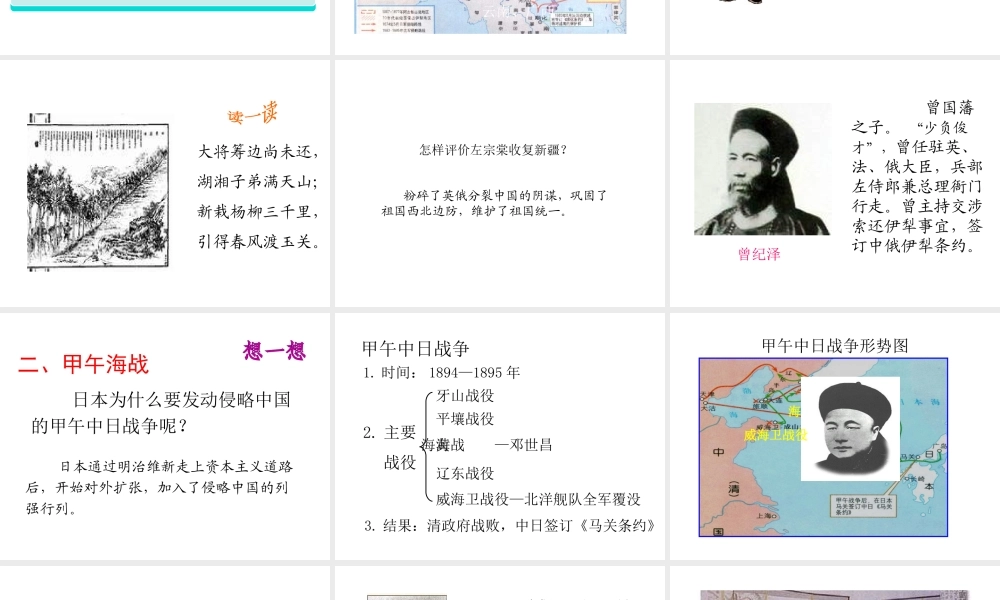The width and height of the screenshot is (1000, 600).
Task: Click the title 甲午中日战争形势图
Action: click(x=835, y=346)
